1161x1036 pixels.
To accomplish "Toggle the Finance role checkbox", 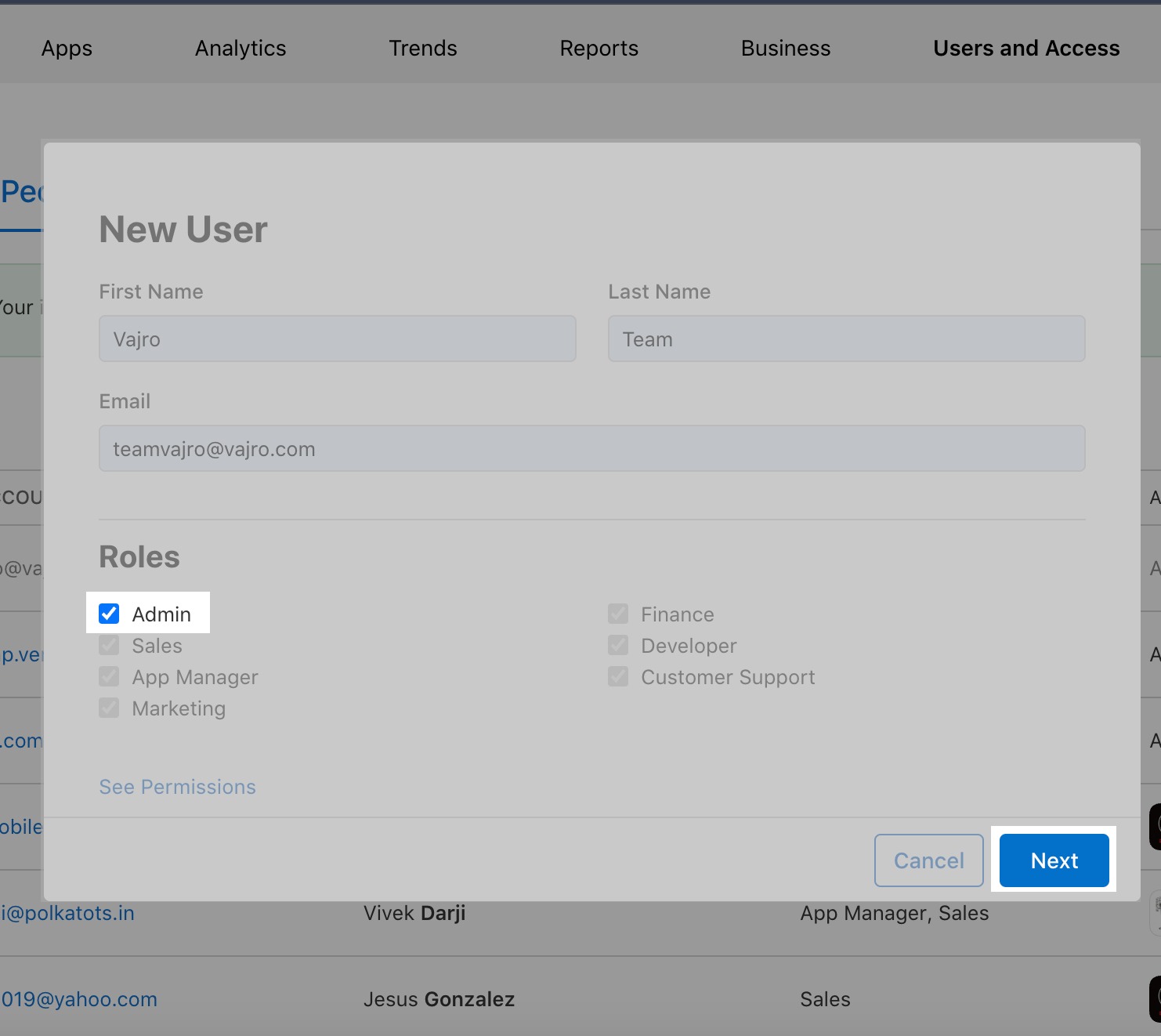I will tap(618, 614).
